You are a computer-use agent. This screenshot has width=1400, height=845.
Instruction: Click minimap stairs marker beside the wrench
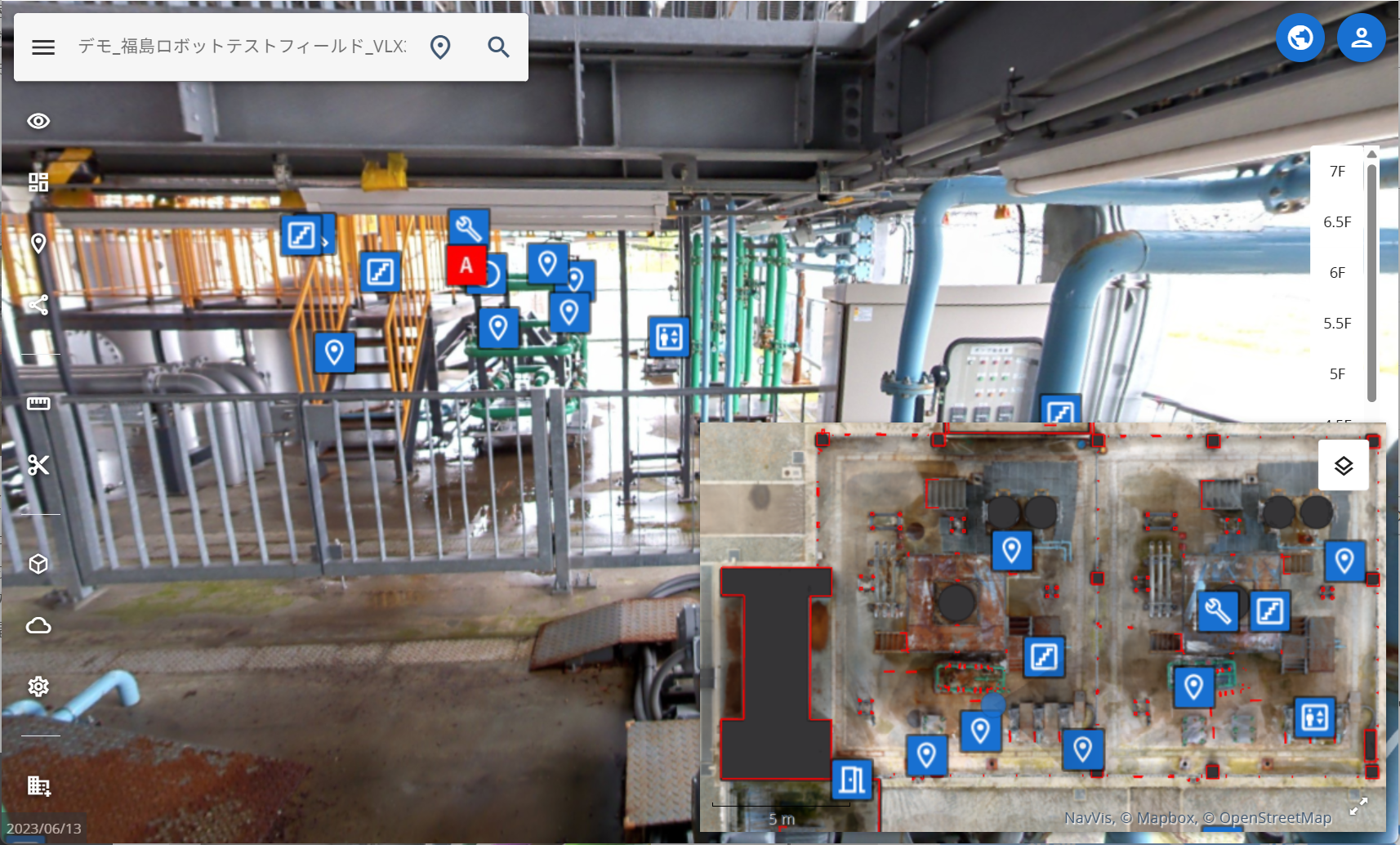(x=1270, y=610)
